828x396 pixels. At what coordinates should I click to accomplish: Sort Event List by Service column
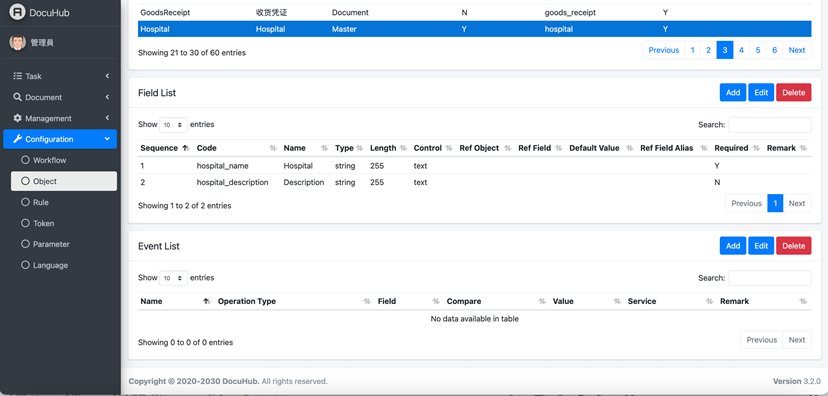(x=671, y=301)
